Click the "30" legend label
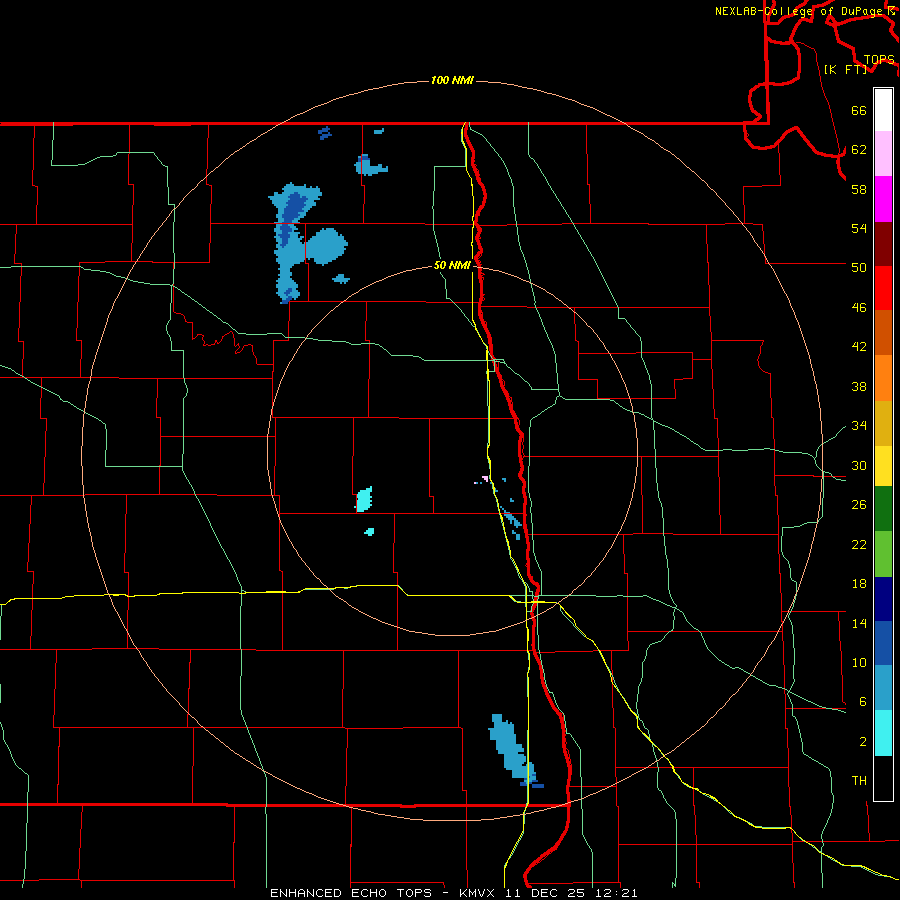Image resolution: width=900 pixels, height=900 pixels. pos(859,465)
